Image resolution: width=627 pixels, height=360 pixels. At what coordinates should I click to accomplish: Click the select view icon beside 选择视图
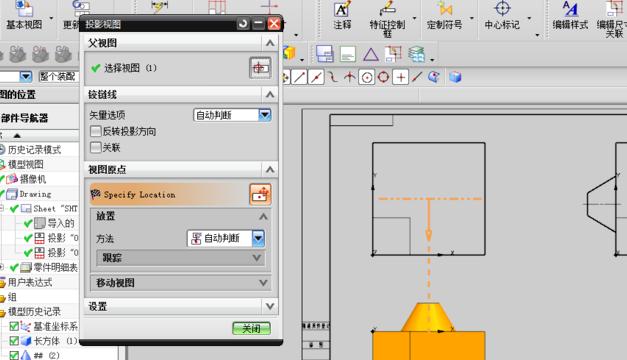tap(260, 68)
